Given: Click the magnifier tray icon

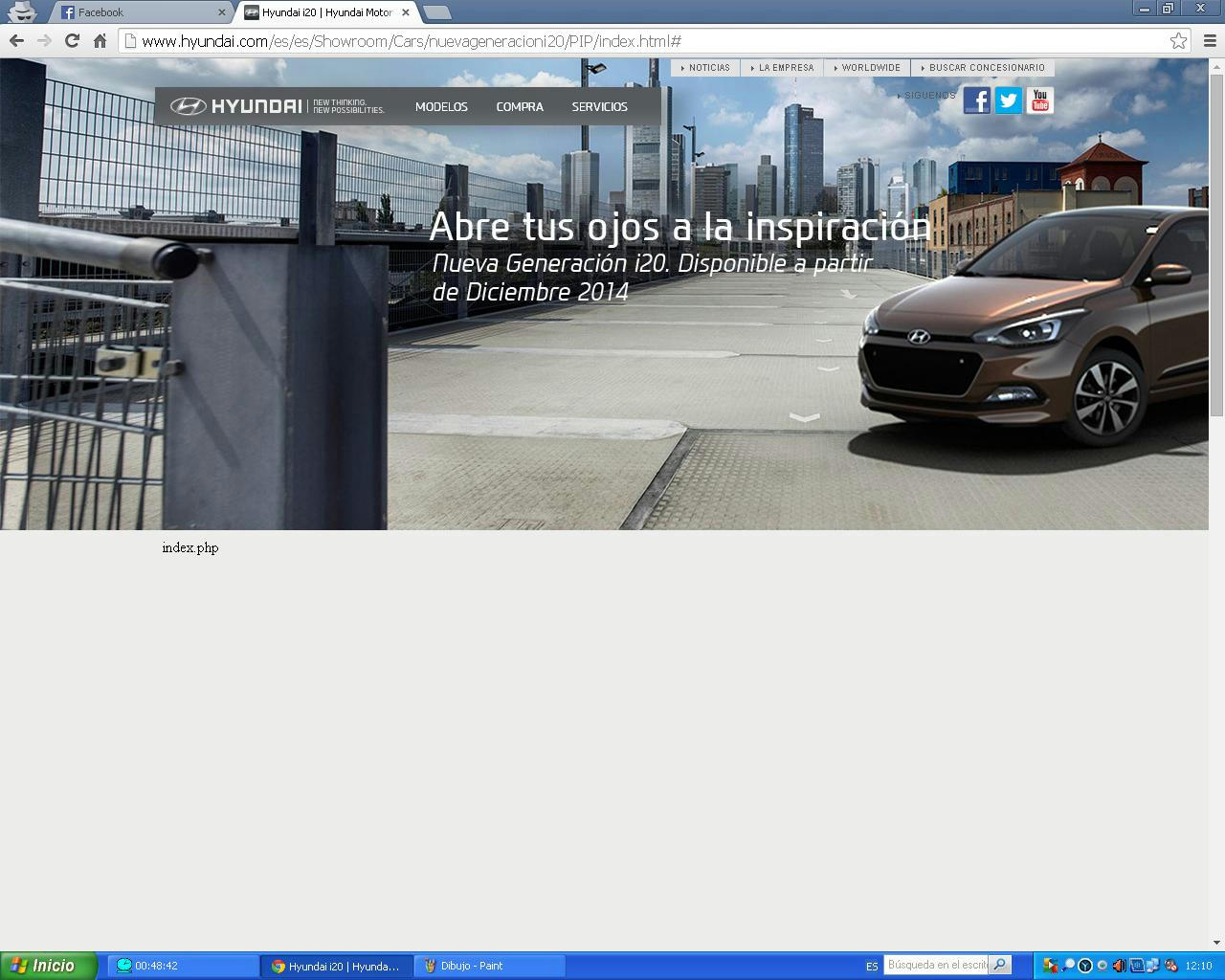Looking at the screenshot, I should (1068, 966).
